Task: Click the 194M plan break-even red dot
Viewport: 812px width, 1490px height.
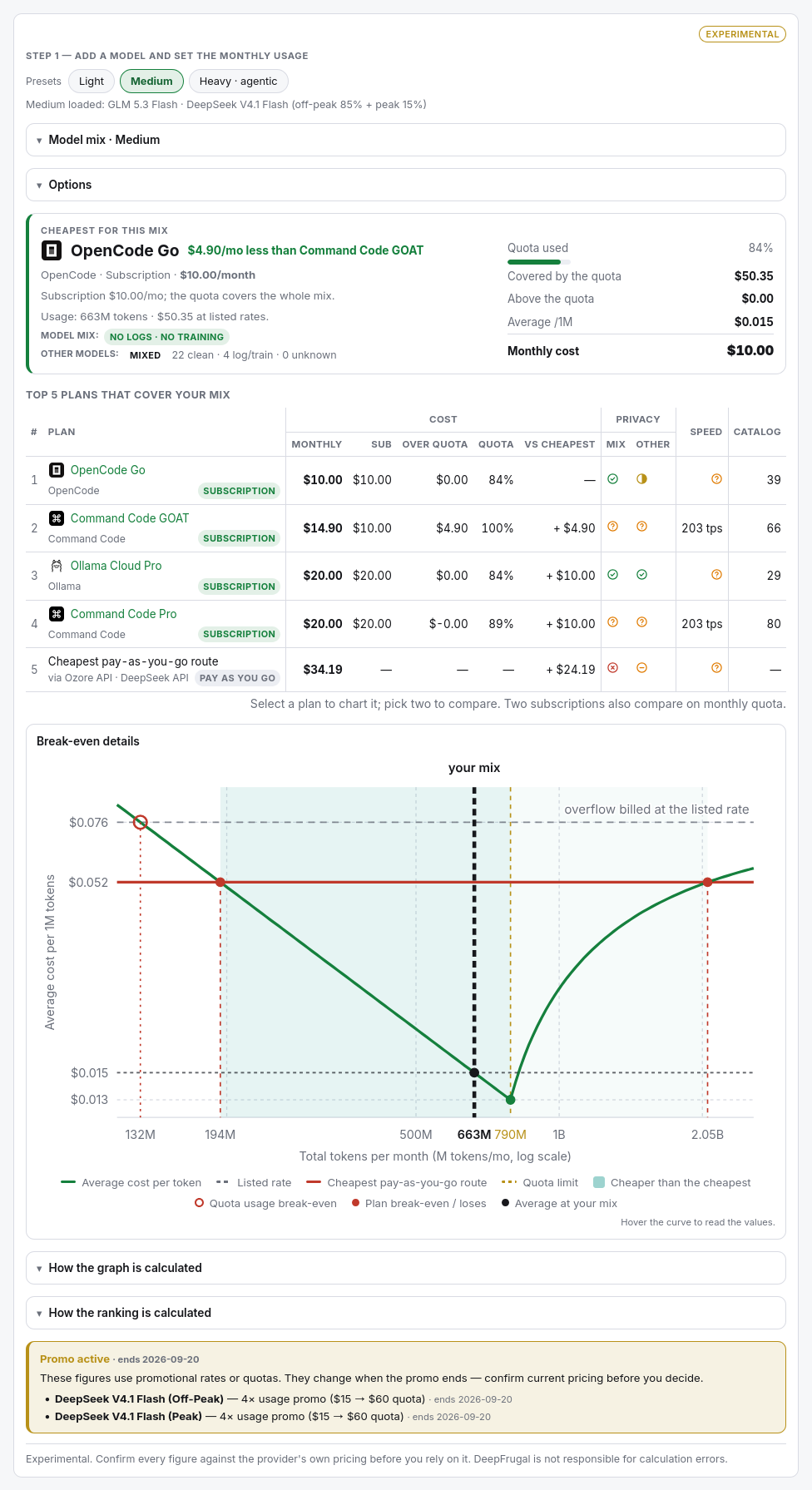Action: (x=220, y=882)
